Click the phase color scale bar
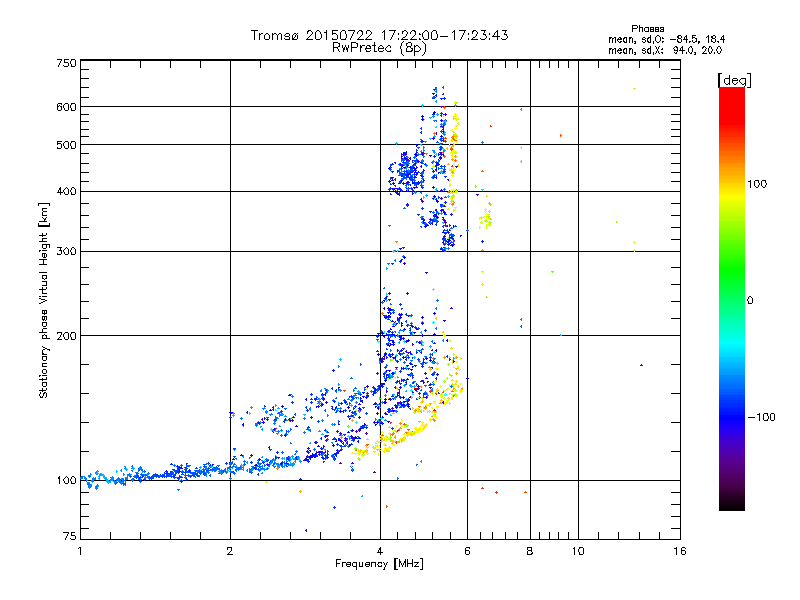Image resolution: width=800 pixels, height=600 pixels. coord(732,298)
